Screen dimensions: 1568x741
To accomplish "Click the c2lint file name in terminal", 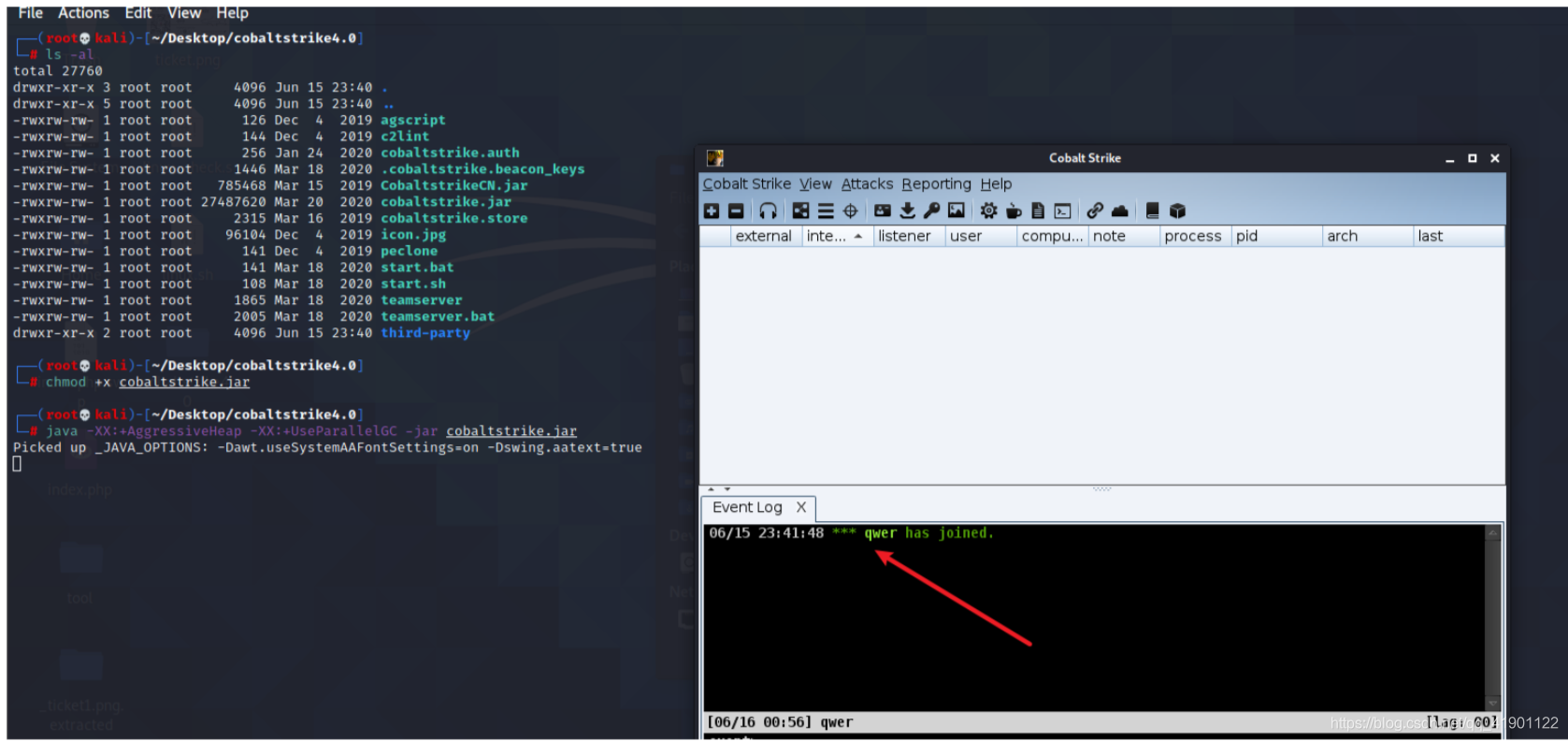I will pyautogui.click(x=405, y=137).
